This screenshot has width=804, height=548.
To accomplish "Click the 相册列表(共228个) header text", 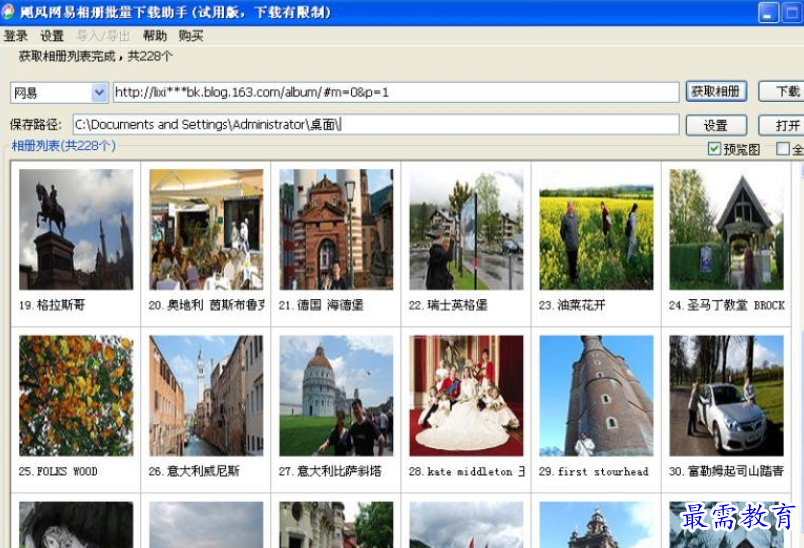I will tap(64, 146).
